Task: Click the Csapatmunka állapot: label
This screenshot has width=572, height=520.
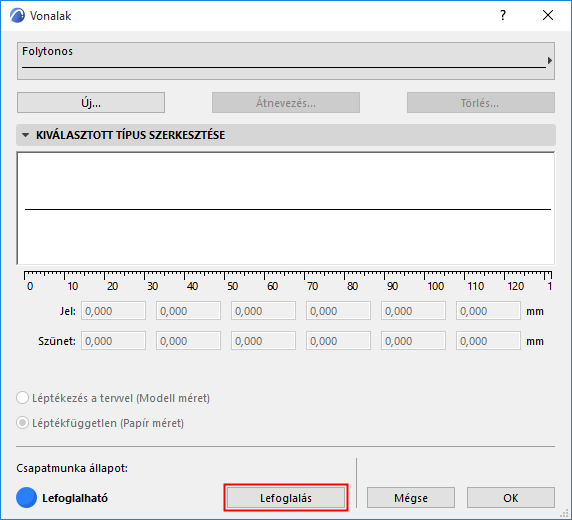Action: coord(72,468)
